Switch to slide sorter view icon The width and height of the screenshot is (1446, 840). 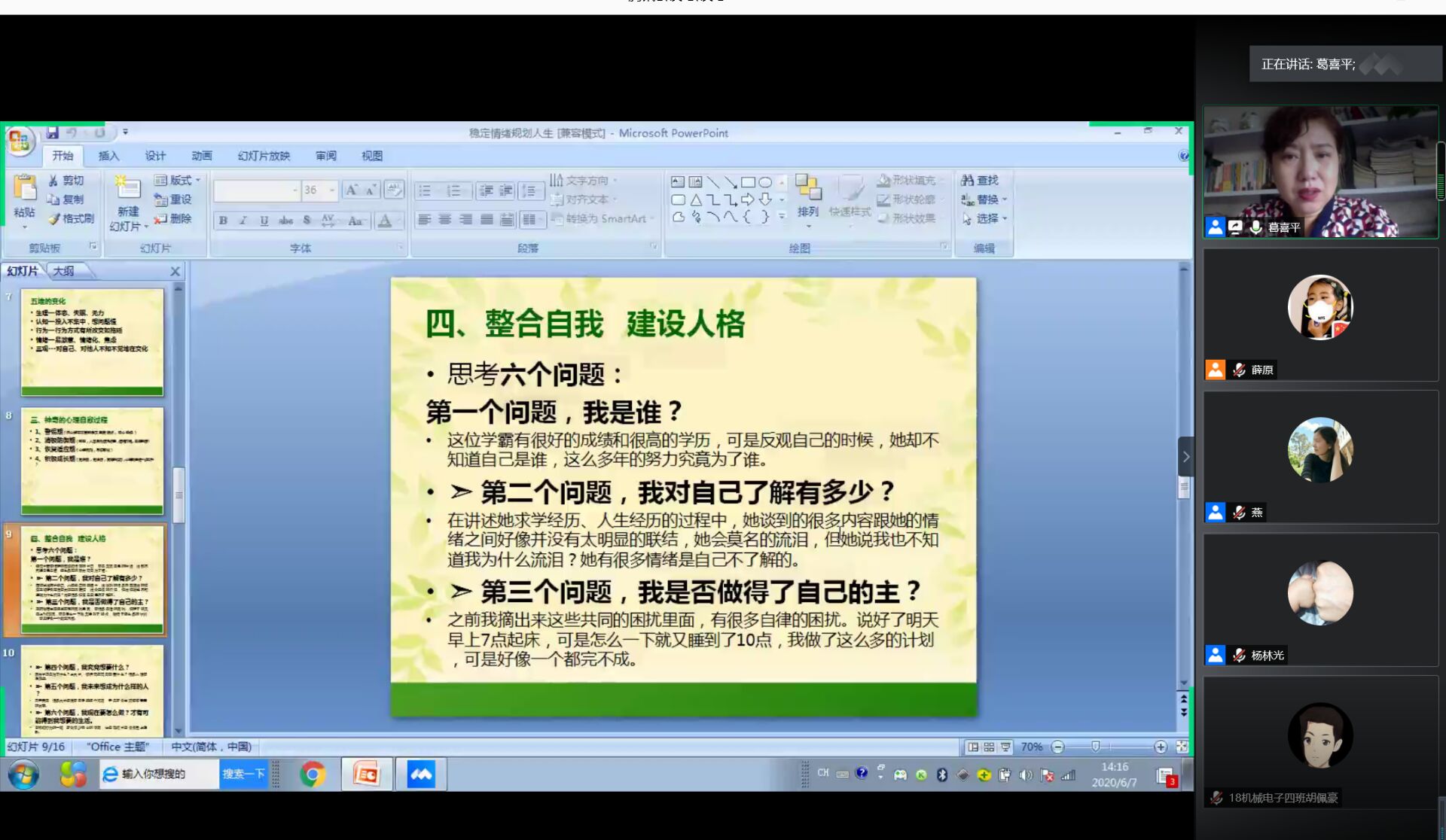click(989, 747)
